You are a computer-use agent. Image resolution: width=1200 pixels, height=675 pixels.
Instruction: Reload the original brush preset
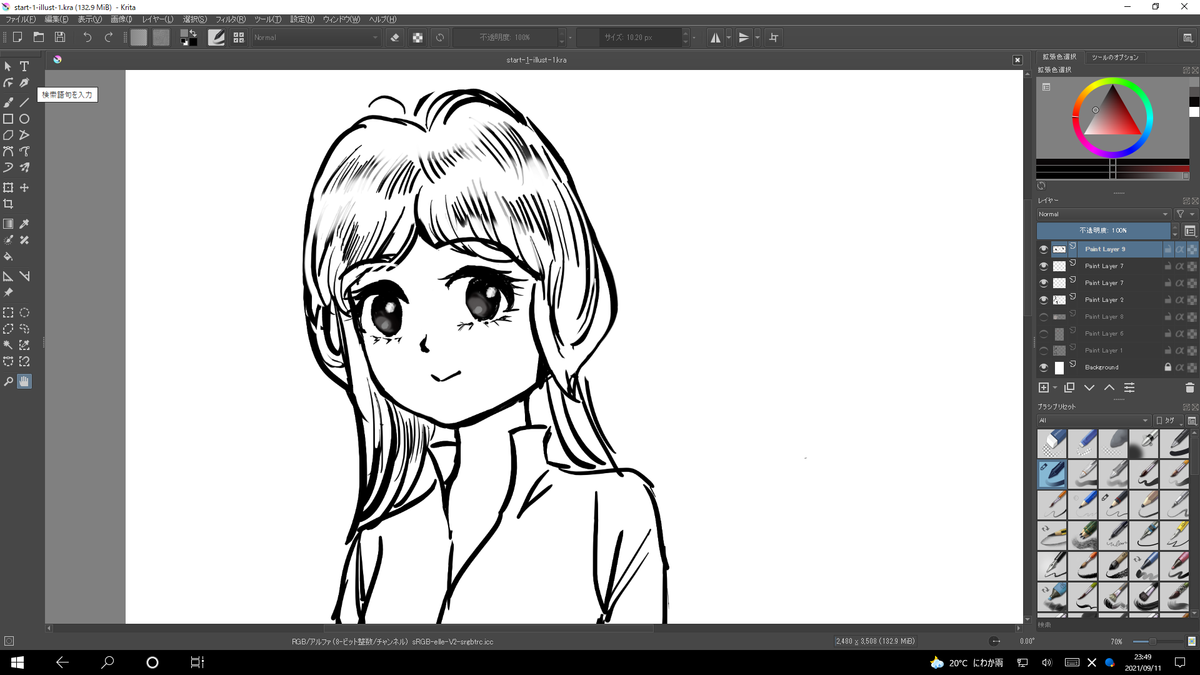(440, 37)
